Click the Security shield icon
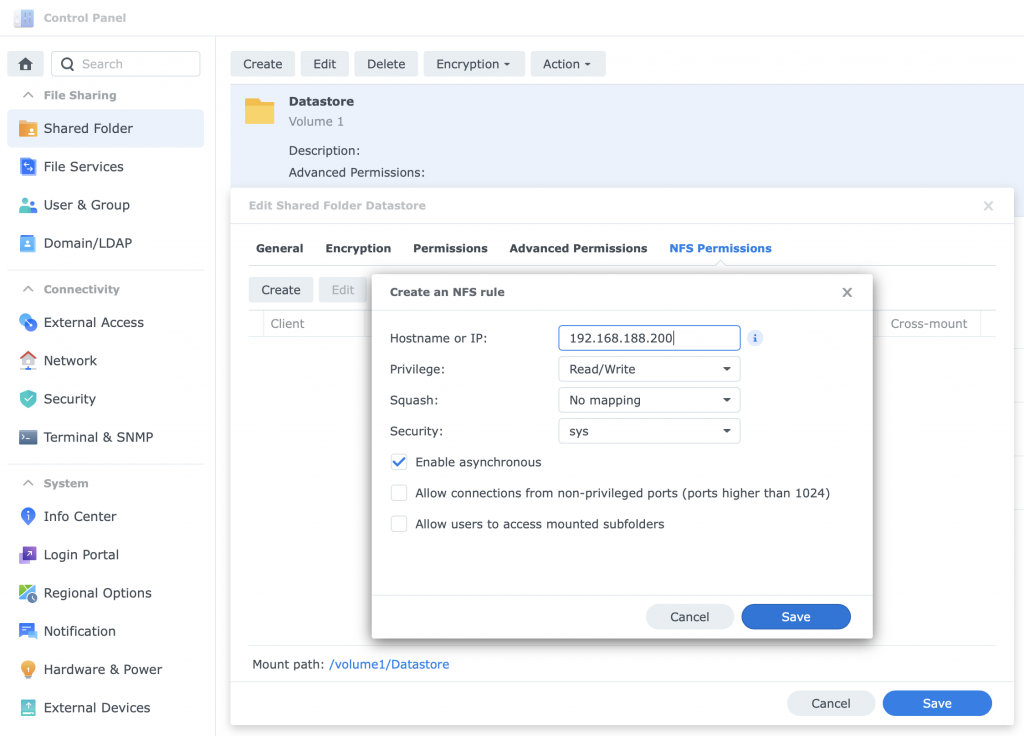This screenshot has height=736, width=1024. coord(28,399)
